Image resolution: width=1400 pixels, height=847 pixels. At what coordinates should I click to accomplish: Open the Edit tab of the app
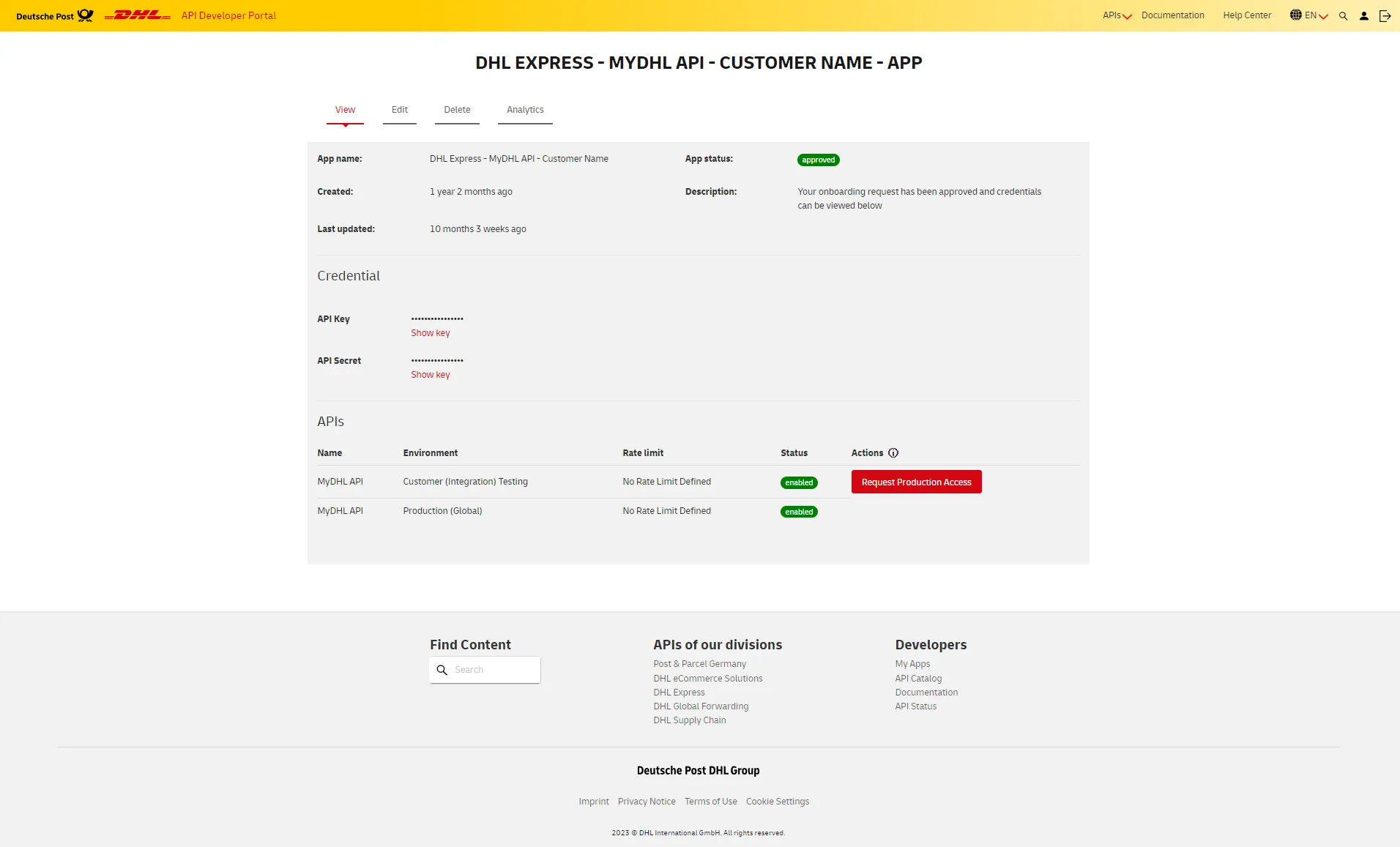tap(399, 110)
